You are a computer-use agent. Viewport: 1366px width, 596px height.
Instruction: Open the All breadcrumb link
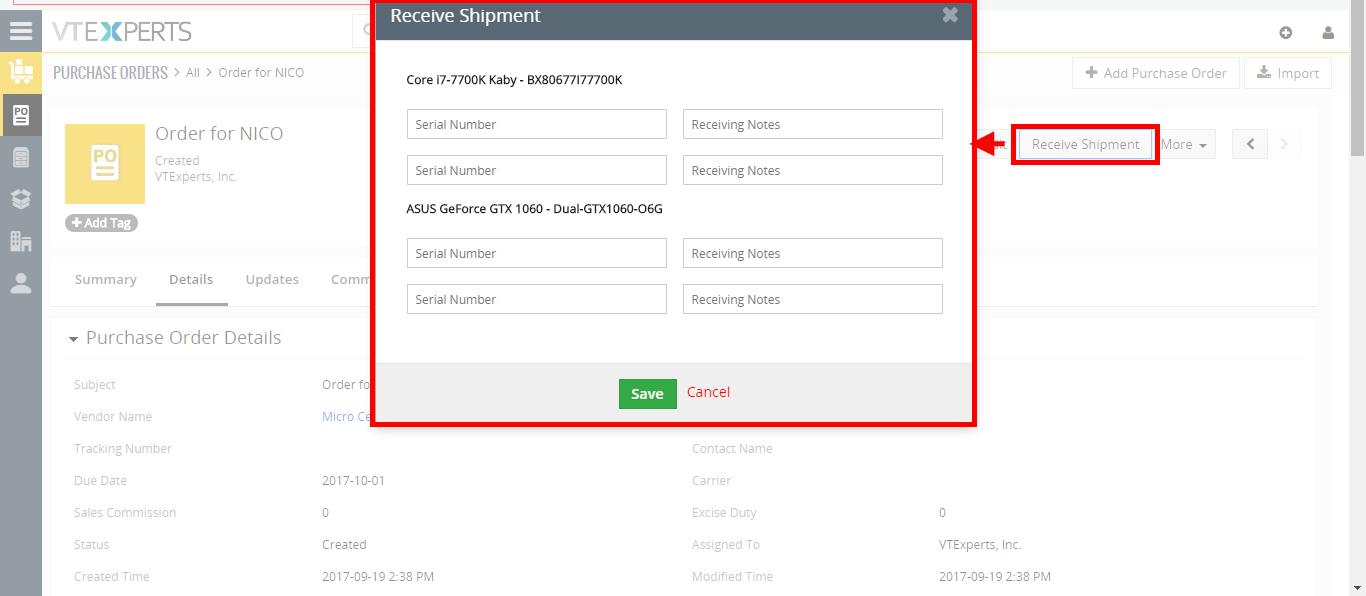(193, 73)
